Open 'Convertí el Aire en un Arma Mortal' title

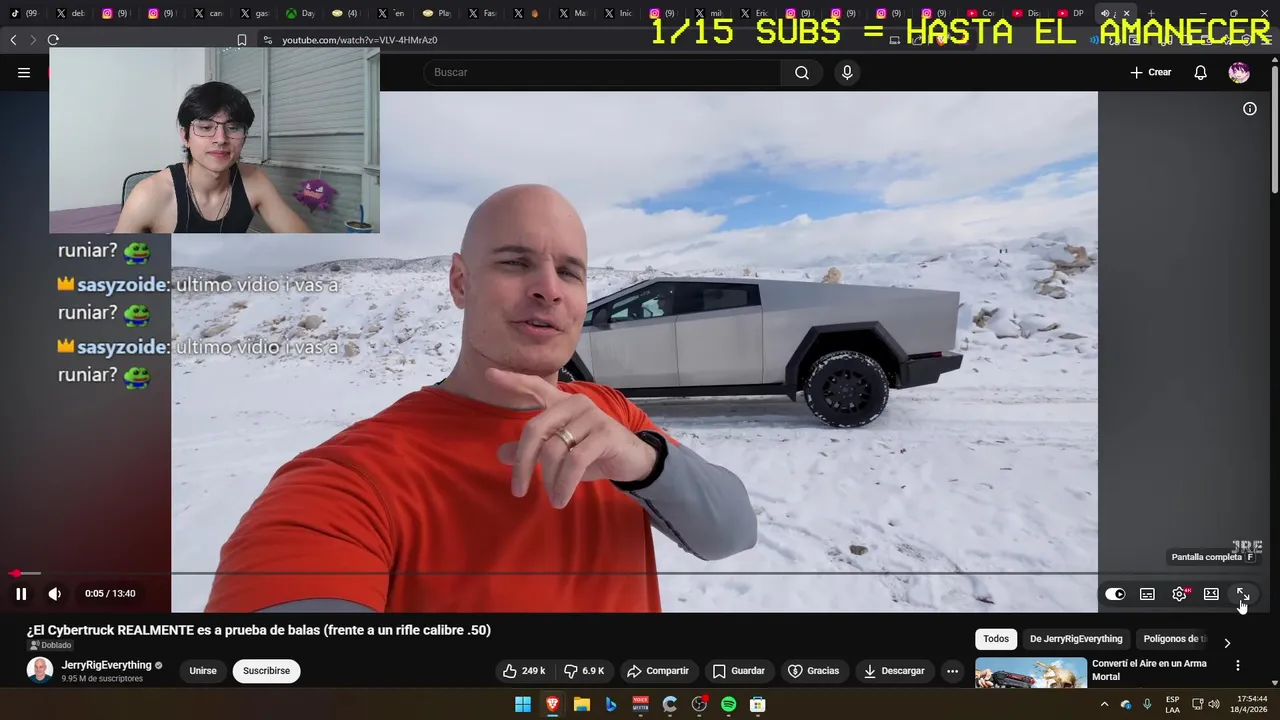[1149, 670]
